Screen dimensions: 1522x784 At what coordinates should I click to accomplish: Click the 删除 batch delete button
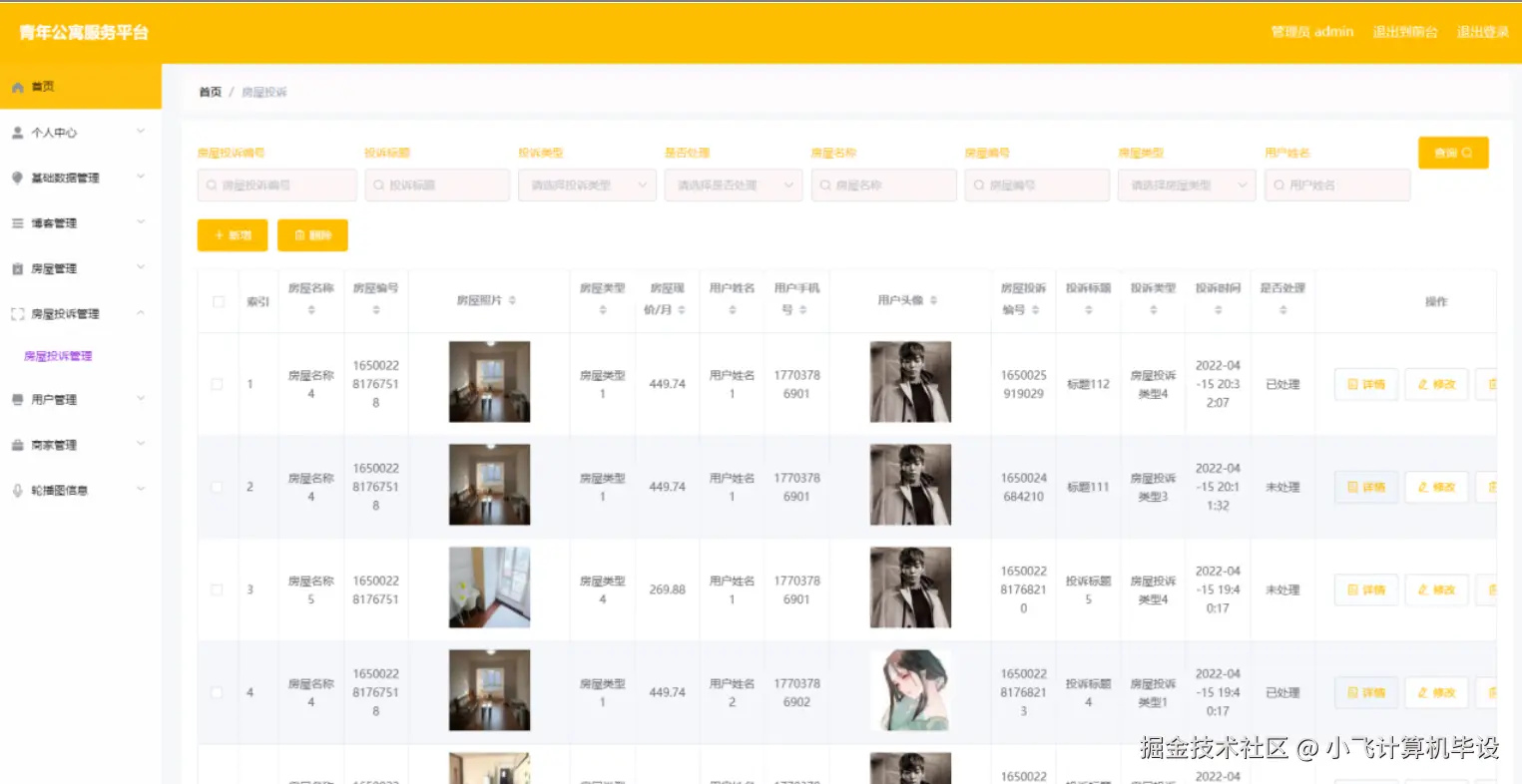click(x=312, y=235)
